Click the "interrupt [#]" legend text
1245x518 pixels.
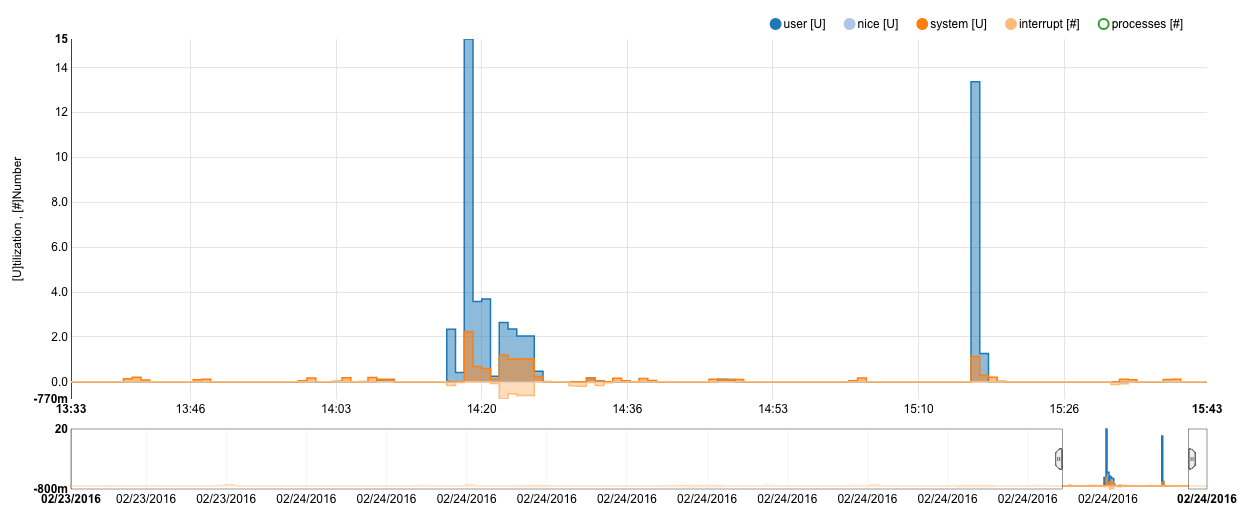click(1049, 24)
